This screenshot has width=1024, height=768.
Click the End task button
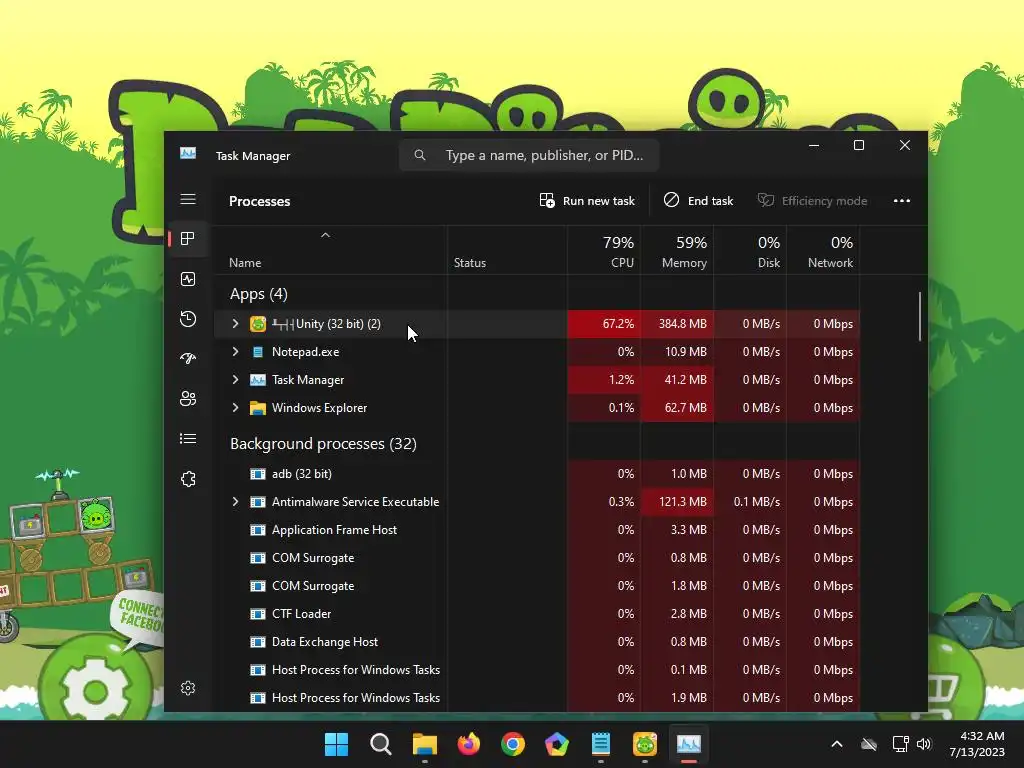(x=698, y=200)
